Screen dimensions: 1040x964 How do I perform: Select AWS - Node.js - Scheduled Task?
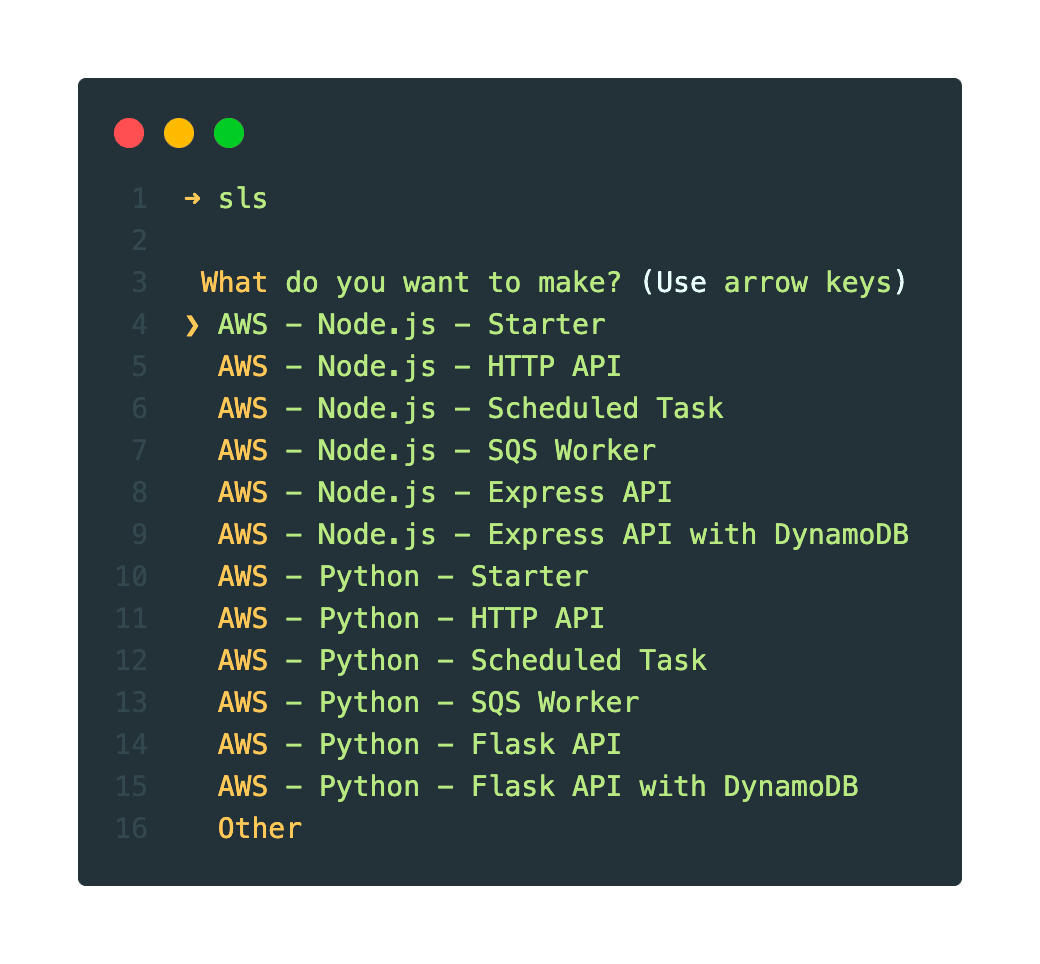[x=470, y=409]
